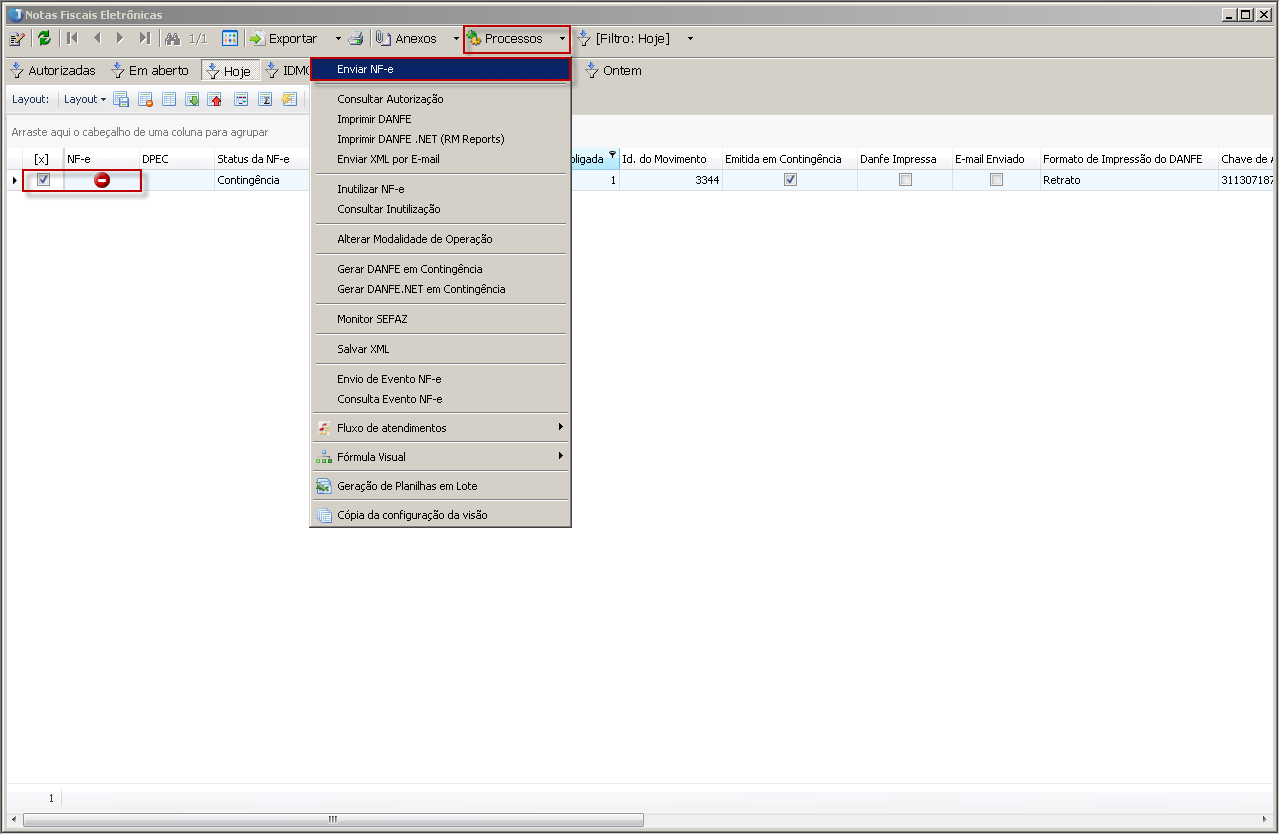Select Imprimir DANFE menu item
1280x835 pixels.
point(440,119)
